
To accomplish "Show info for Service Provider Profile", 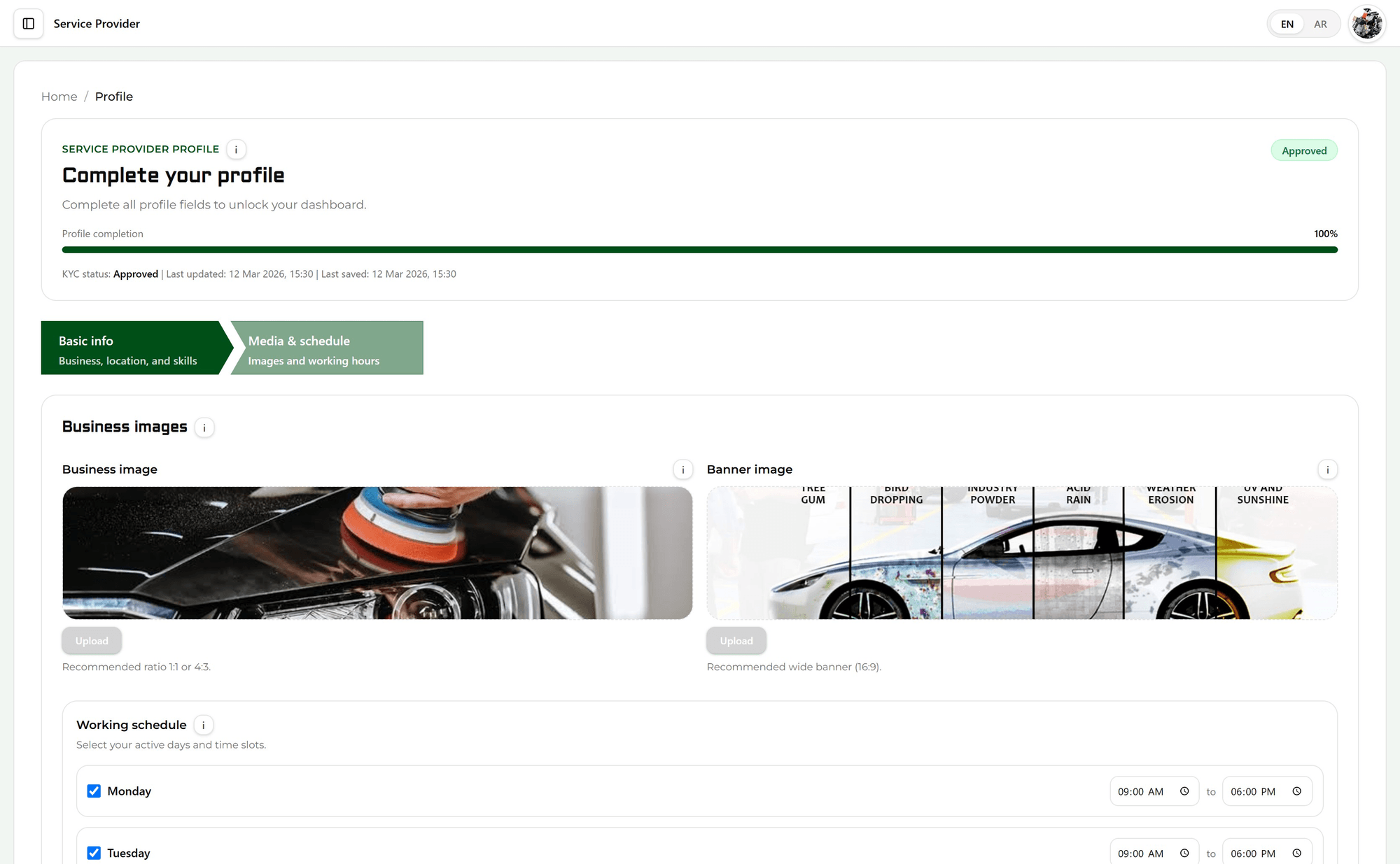I will (236, 149).
